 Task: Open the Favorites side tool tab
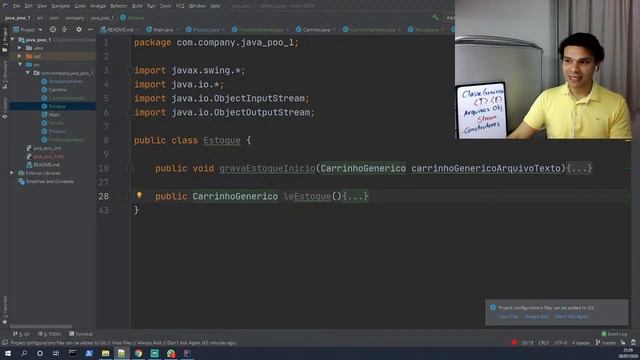click(5, 310)
